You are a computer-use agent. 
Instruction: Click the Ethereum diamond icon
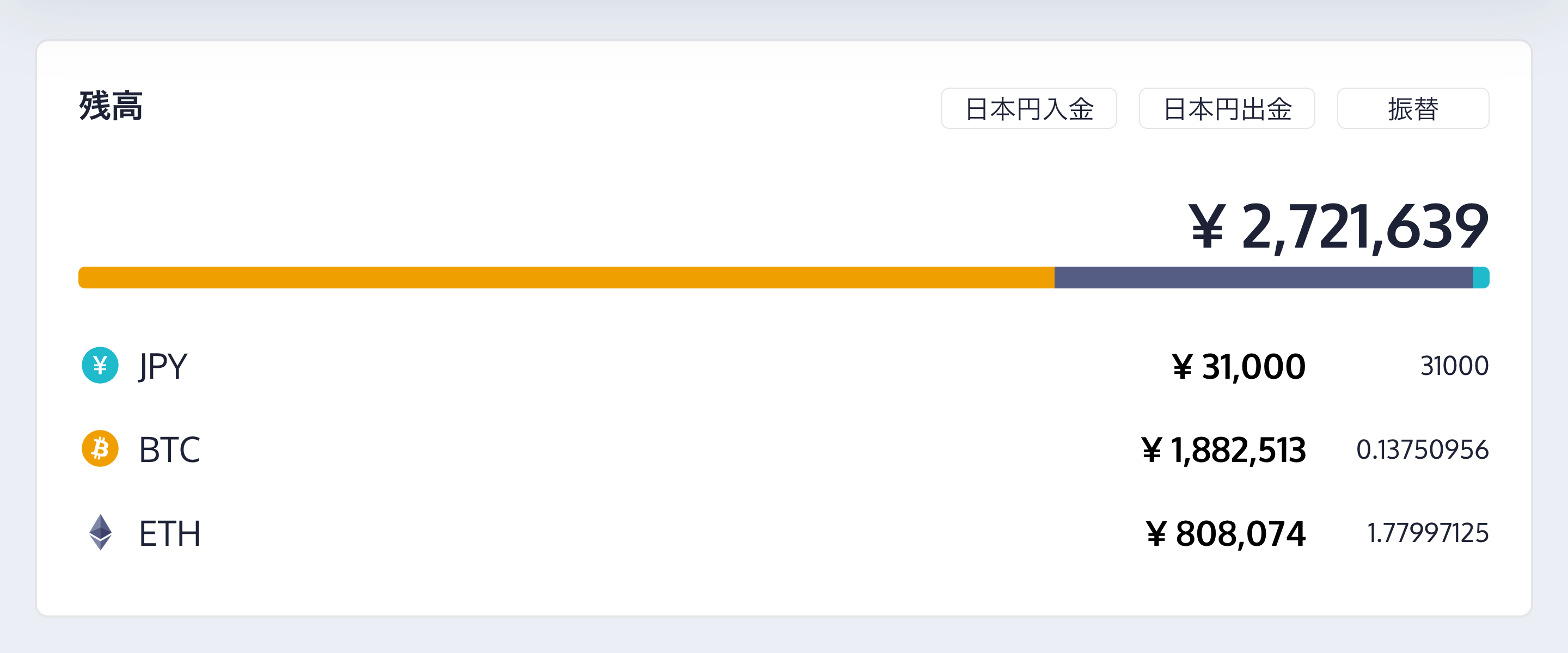100,533
